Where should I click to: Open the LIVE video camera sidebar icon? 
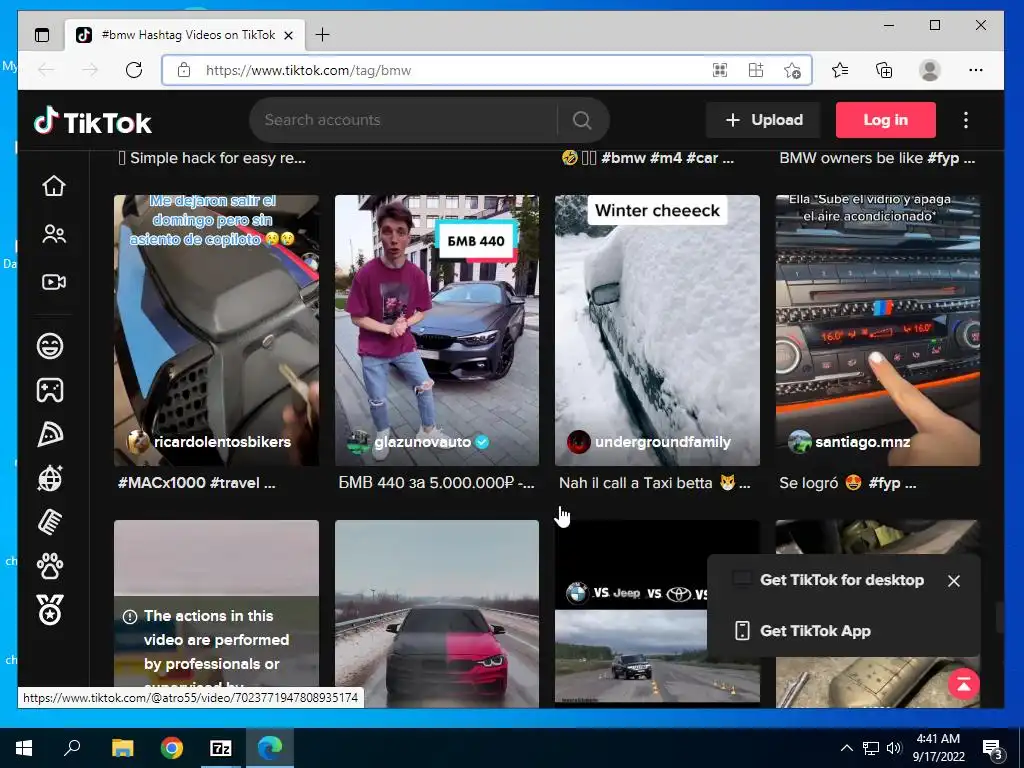(x=54, y=282)
